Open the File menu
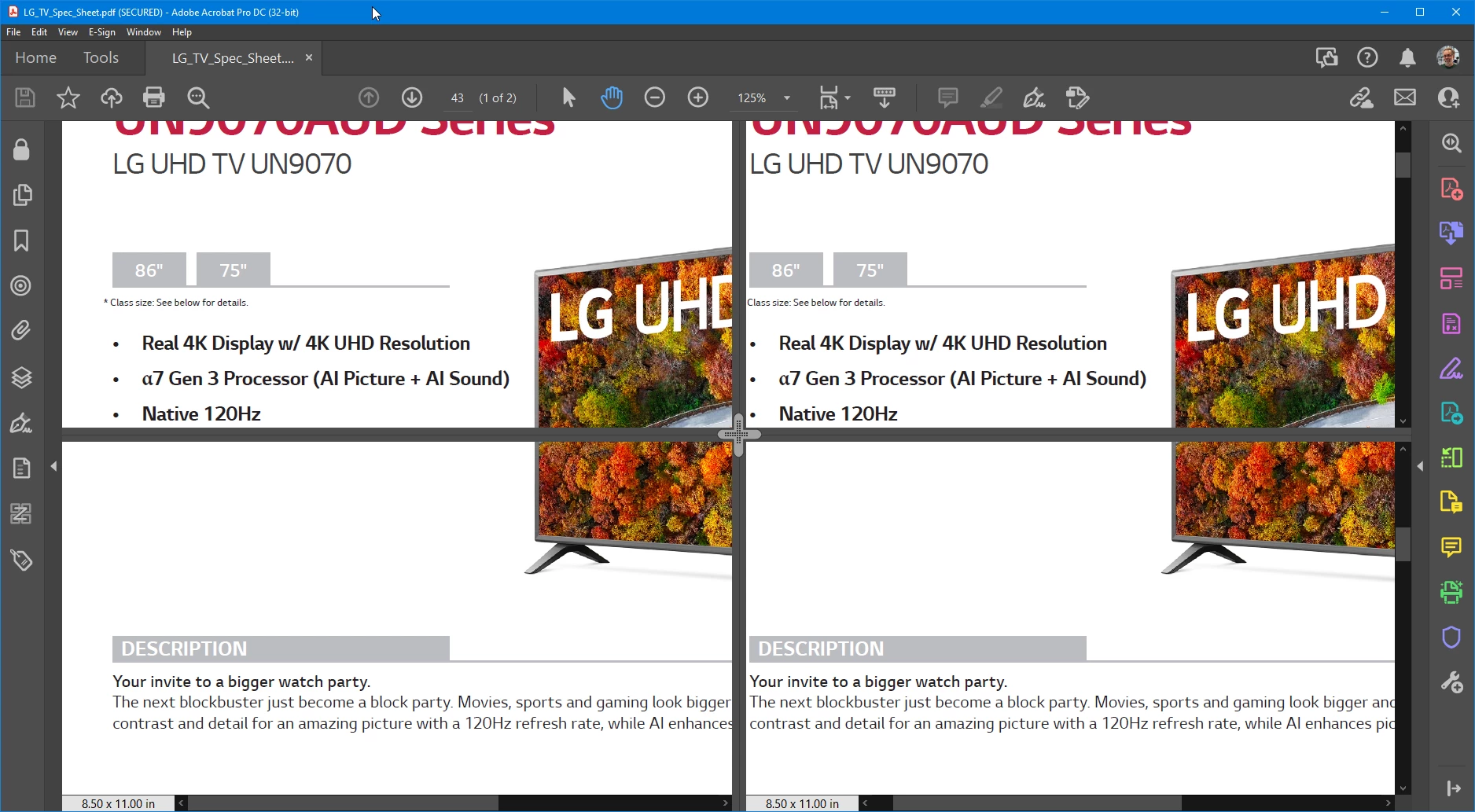 click(13, 32)
